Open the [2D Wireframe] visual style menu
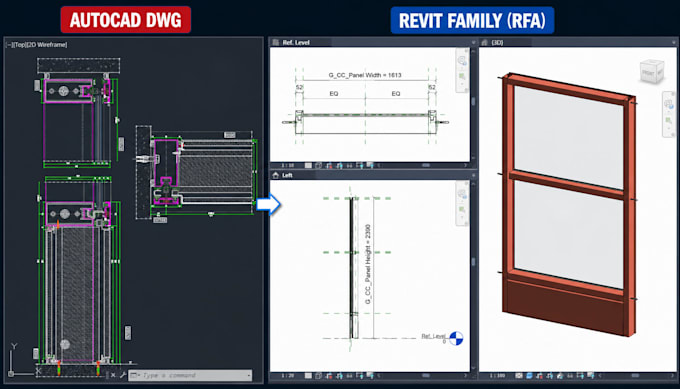 (46, 45)
